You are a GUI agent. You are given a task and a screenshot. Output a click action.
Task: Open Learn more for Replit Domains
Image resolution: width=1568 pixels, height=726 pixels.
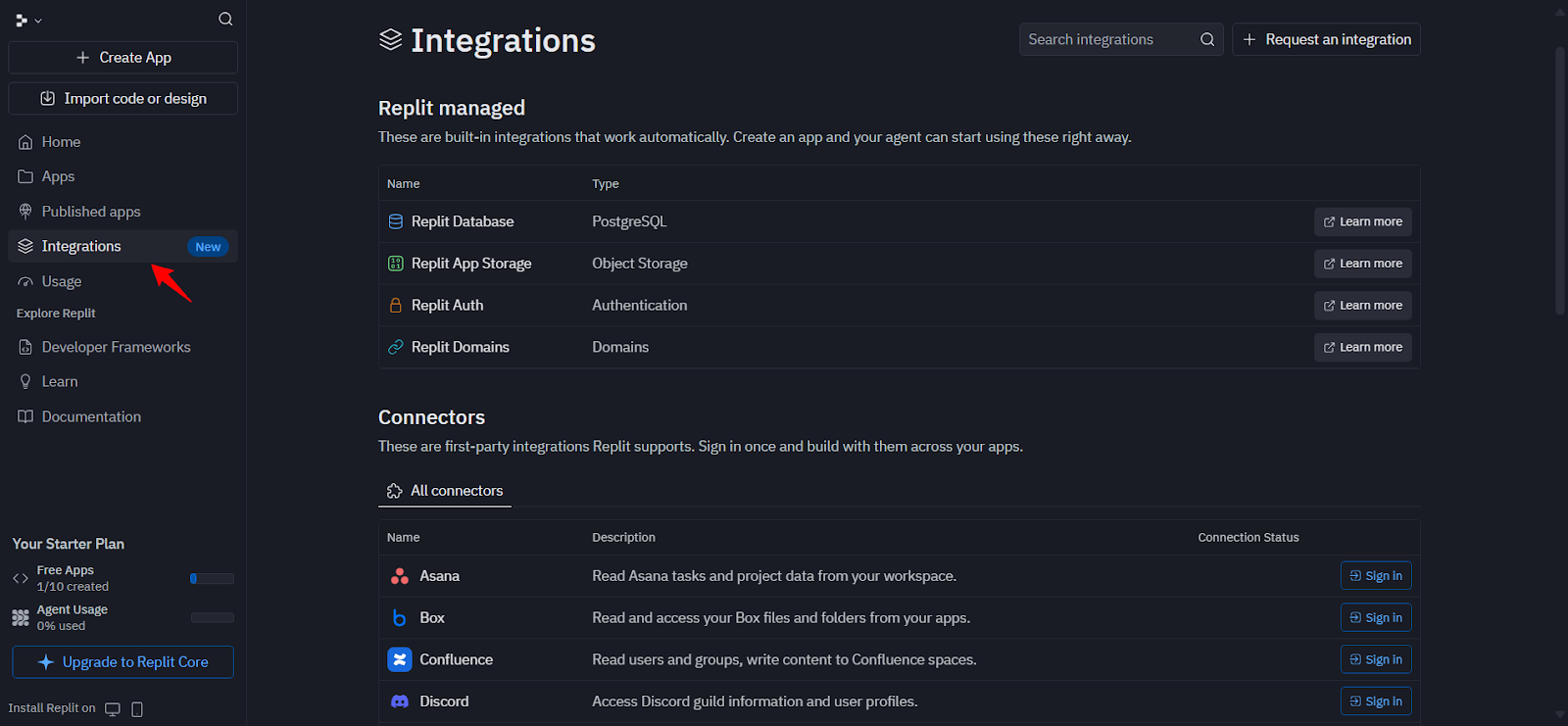point(1363,348)
